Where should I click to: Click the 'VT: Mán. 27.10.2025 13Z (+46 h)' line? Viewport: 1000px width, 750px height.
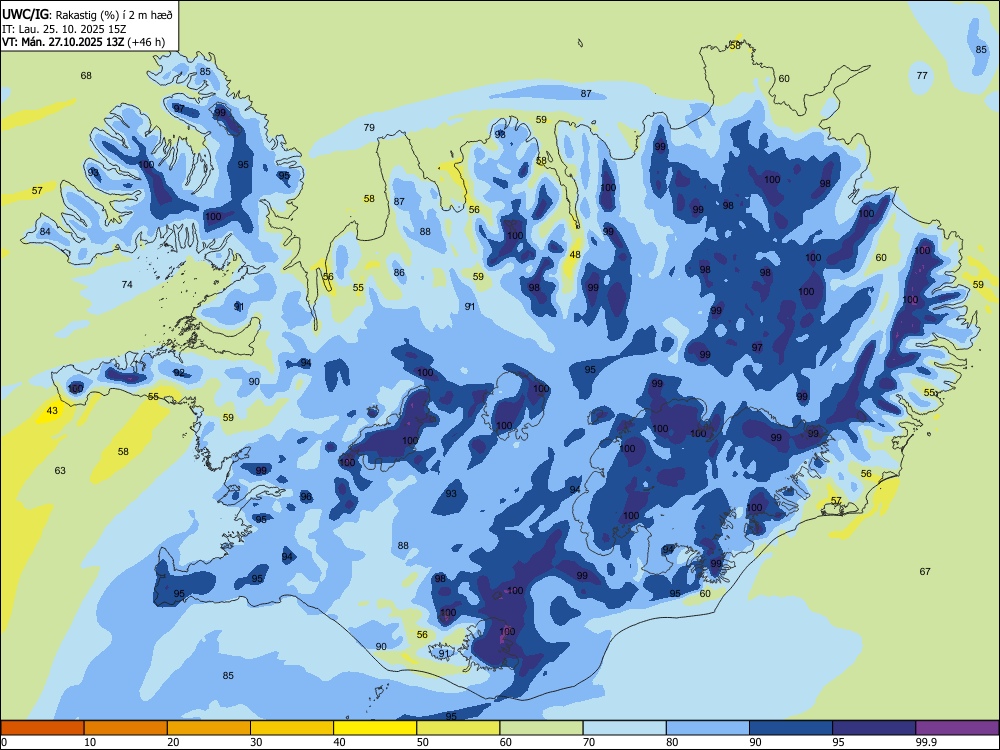coord(83,42)
